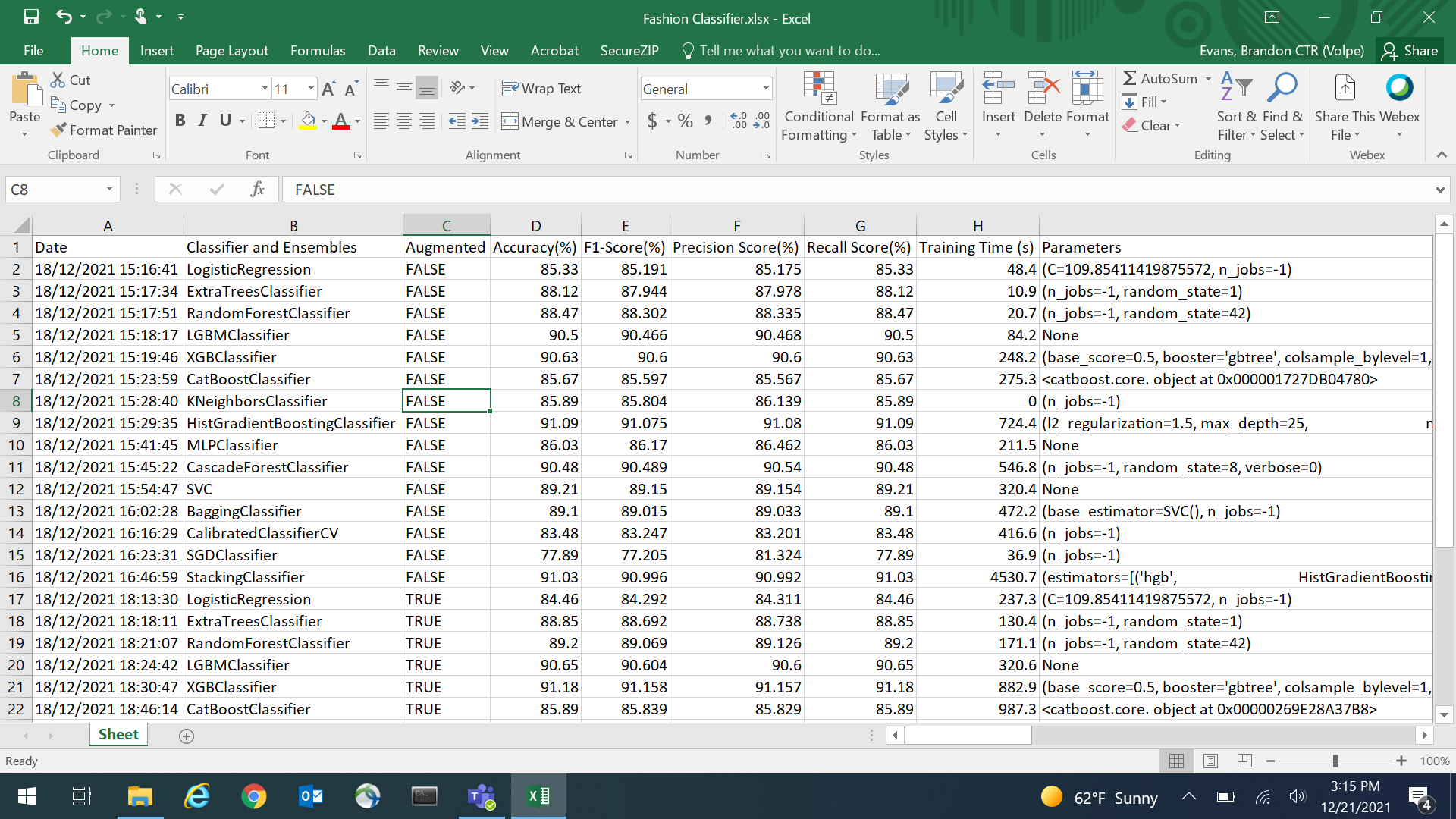Open the Name Box dropdown arrow
The height and width of the screenshot is (819, 1456).
(109, 190)
